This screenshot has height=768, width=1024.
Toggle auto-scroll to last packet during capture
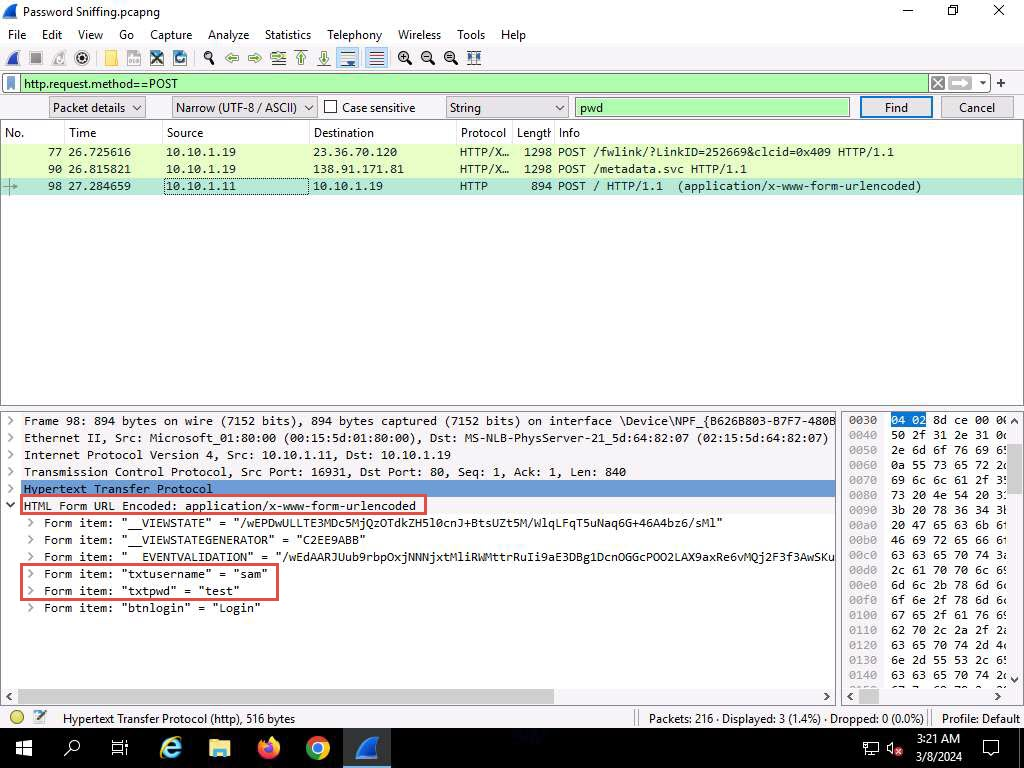pyautogui.click(x=348, y=58)
